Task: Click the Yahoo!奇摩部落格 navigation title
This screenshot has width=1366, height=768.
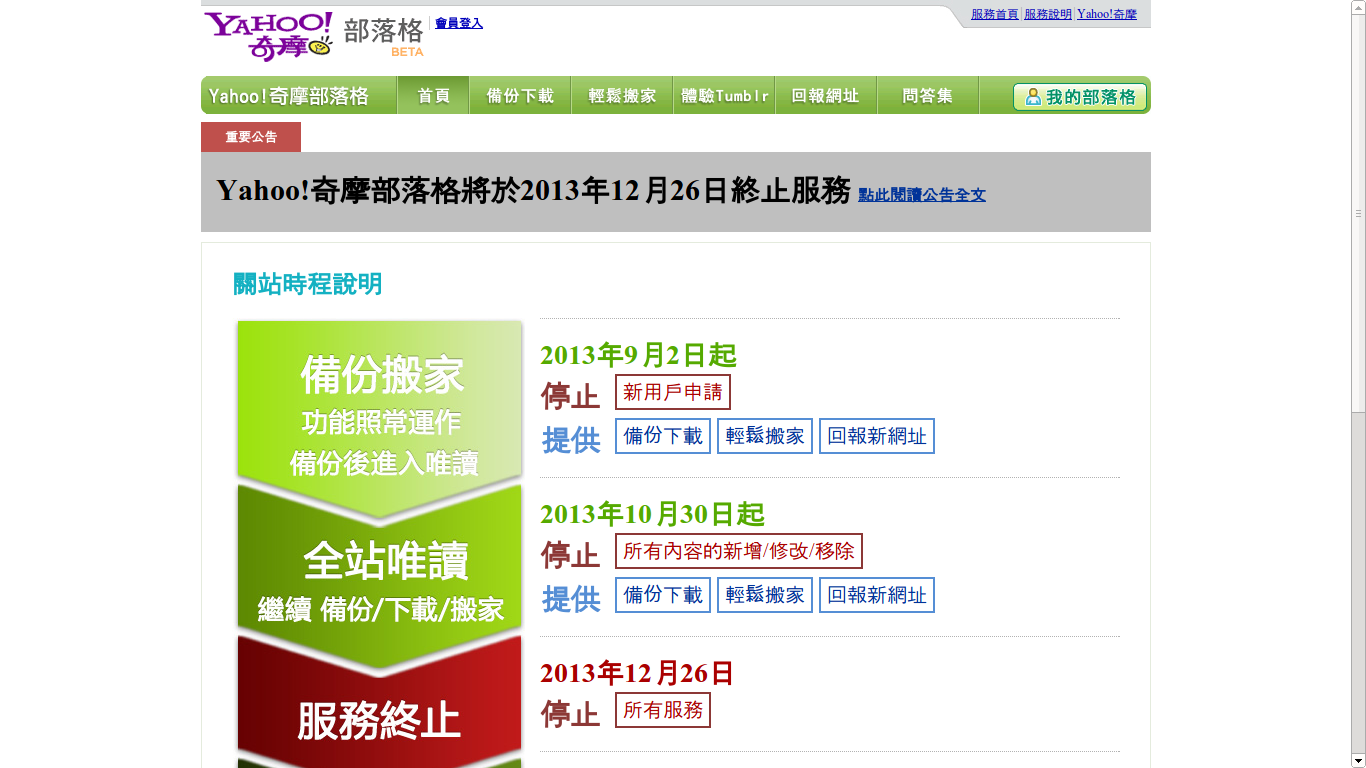Action: point(289,96)
